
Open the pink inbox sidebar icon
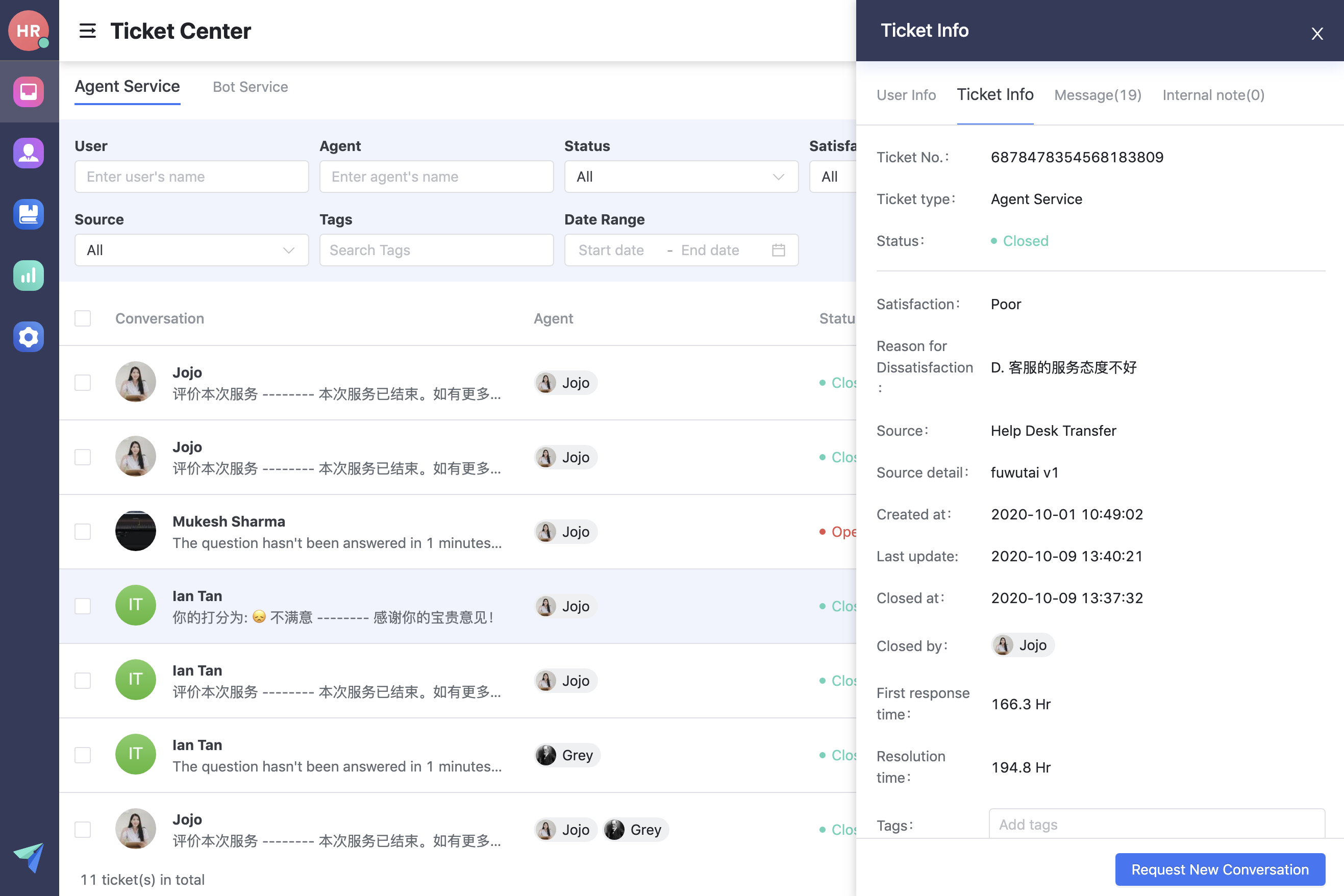(x=29, y=91)
